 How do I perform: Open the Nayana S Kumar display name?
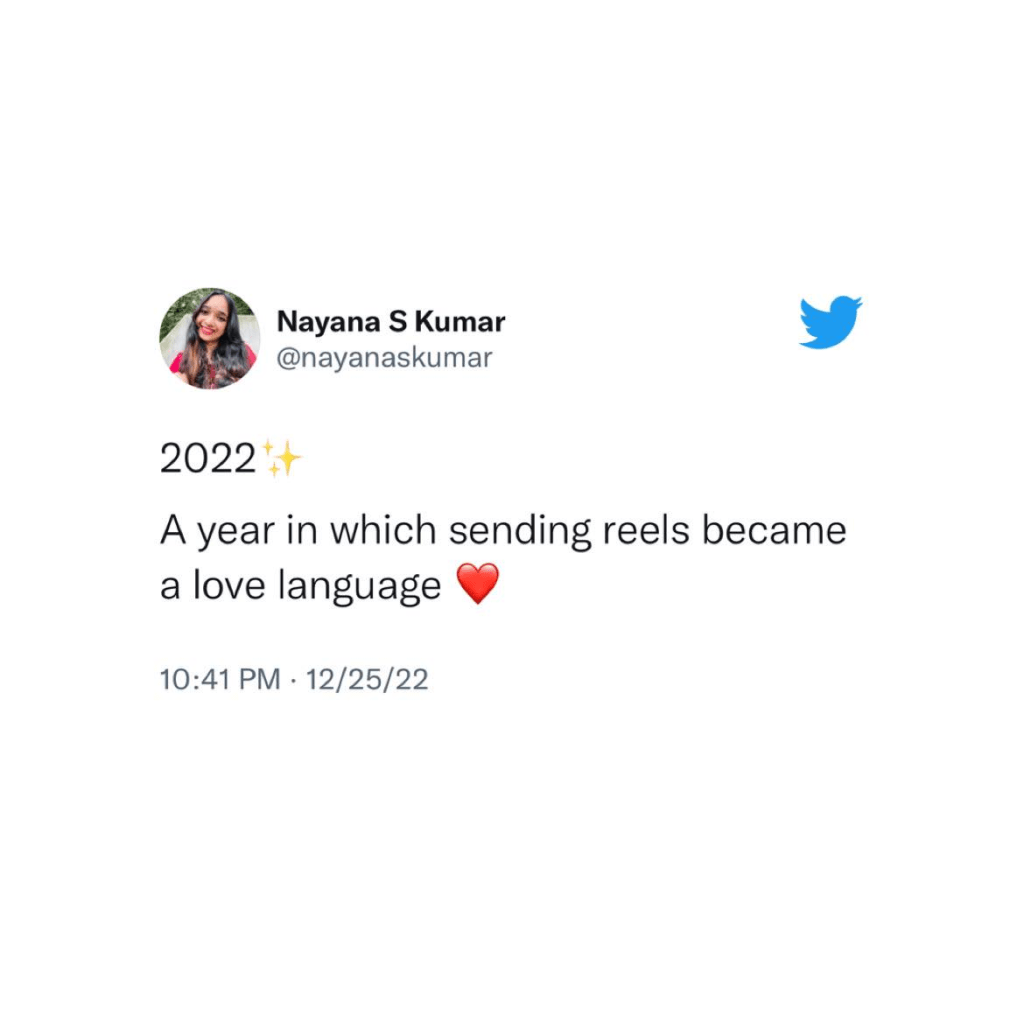[x=391, y=322]
